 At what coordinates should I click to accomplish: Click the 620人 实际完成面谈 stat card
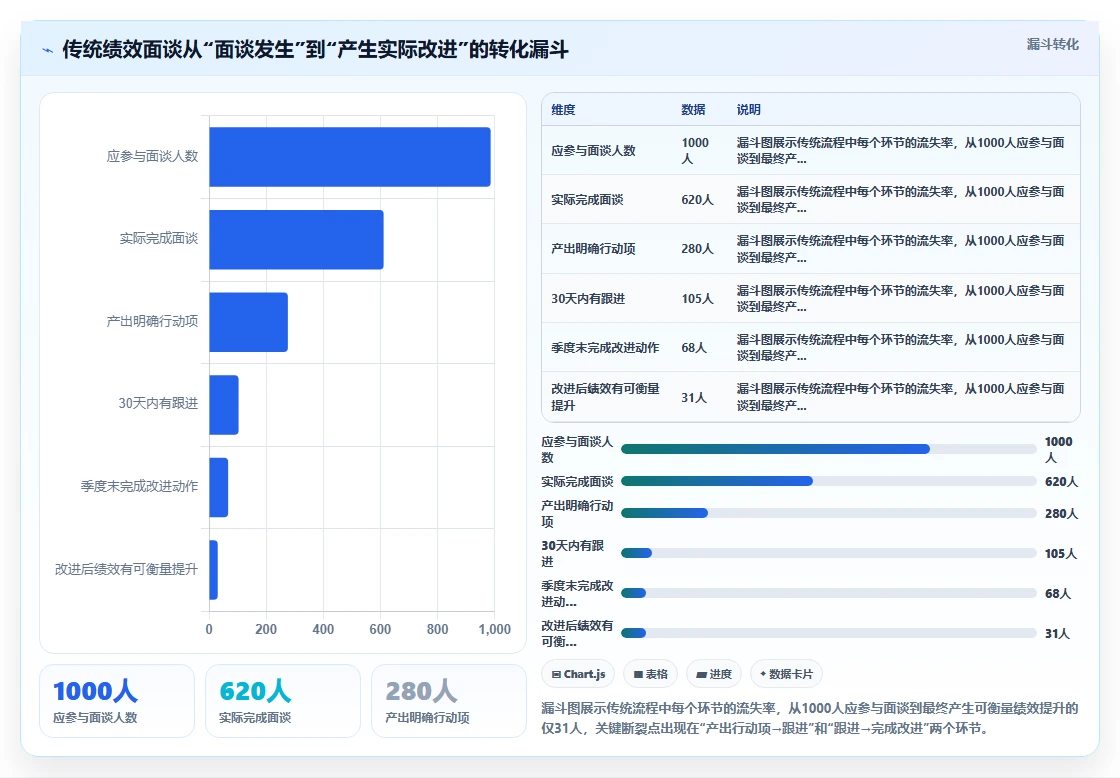283,701
